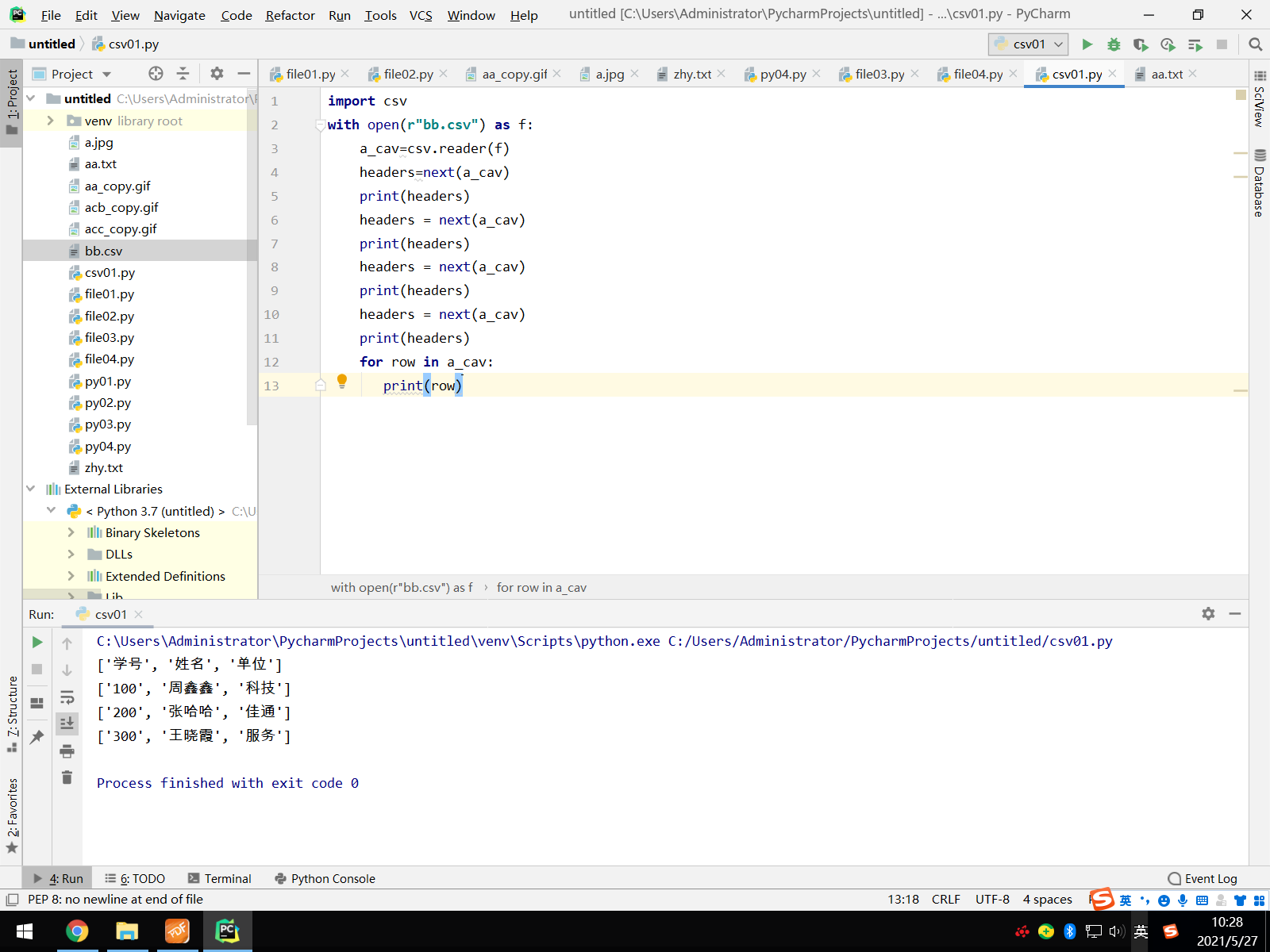The image size is (1270, 952).
Task: Open the Terminal tool window
Action: tap(219, 878)
